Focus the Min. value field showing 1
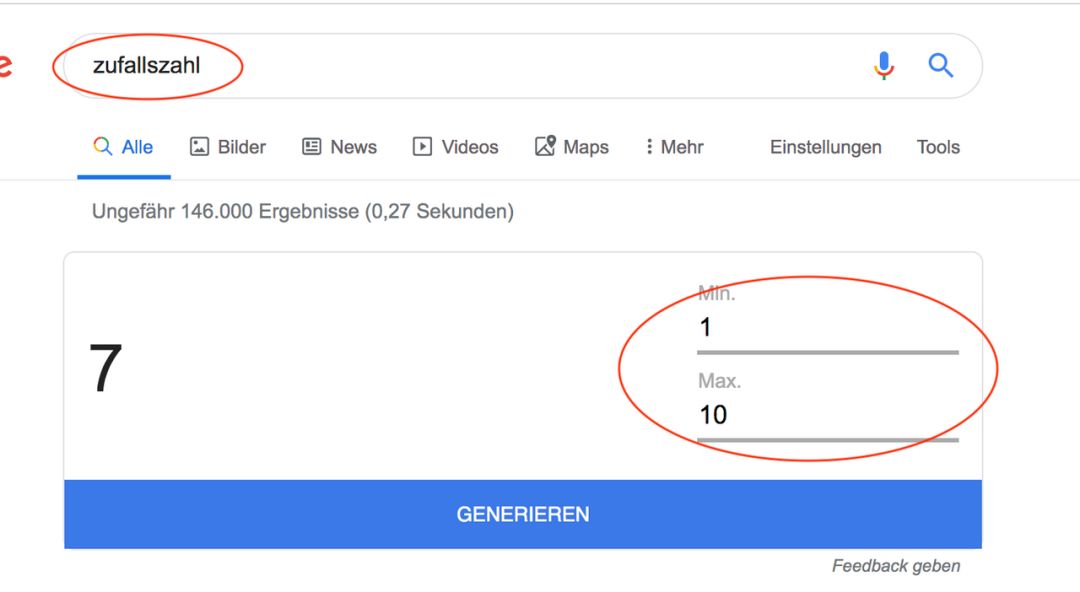This screenshot has height=592, width=1080. 827,328
